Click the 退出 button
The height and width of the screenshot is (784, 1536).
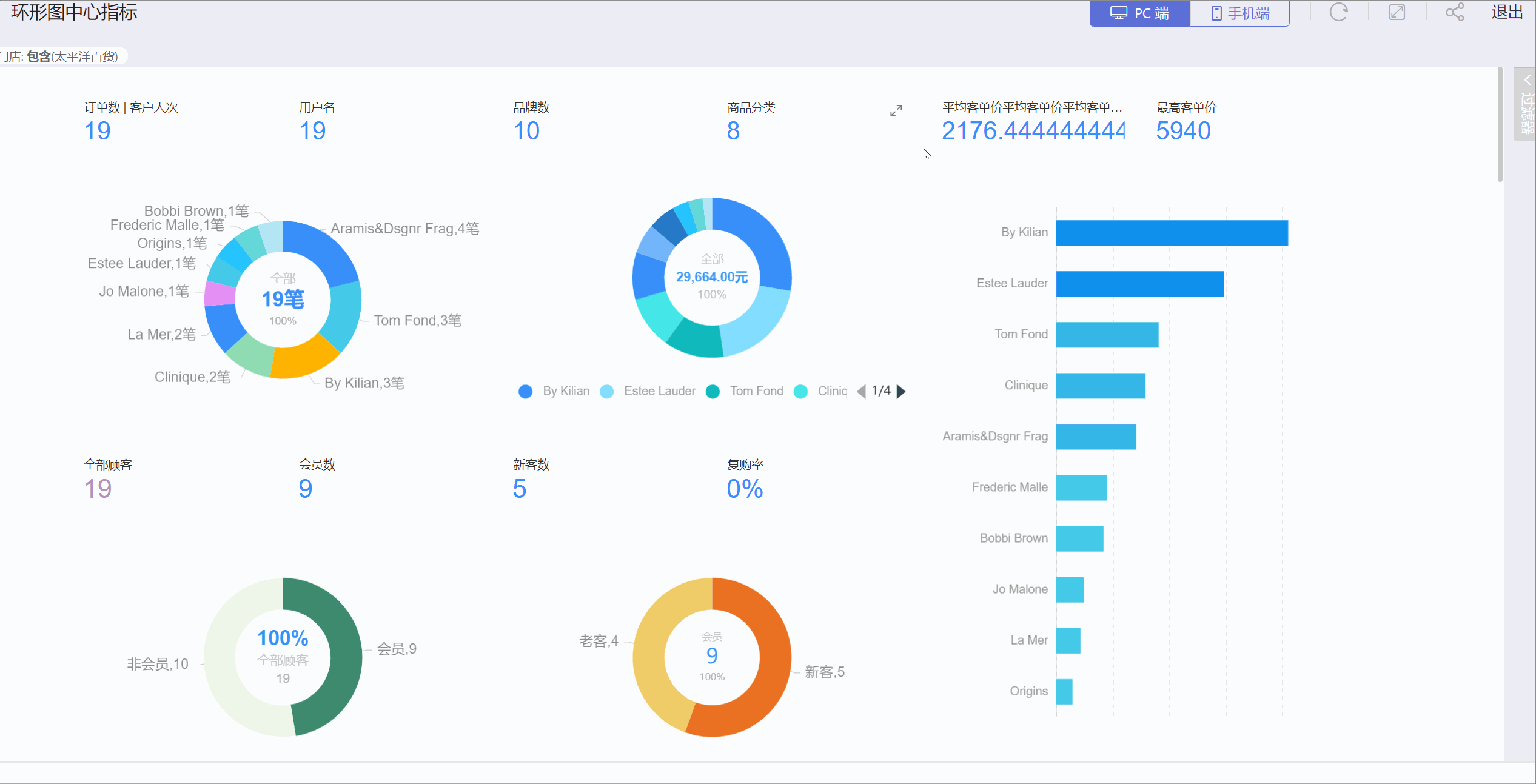[x=1507, y=13]
